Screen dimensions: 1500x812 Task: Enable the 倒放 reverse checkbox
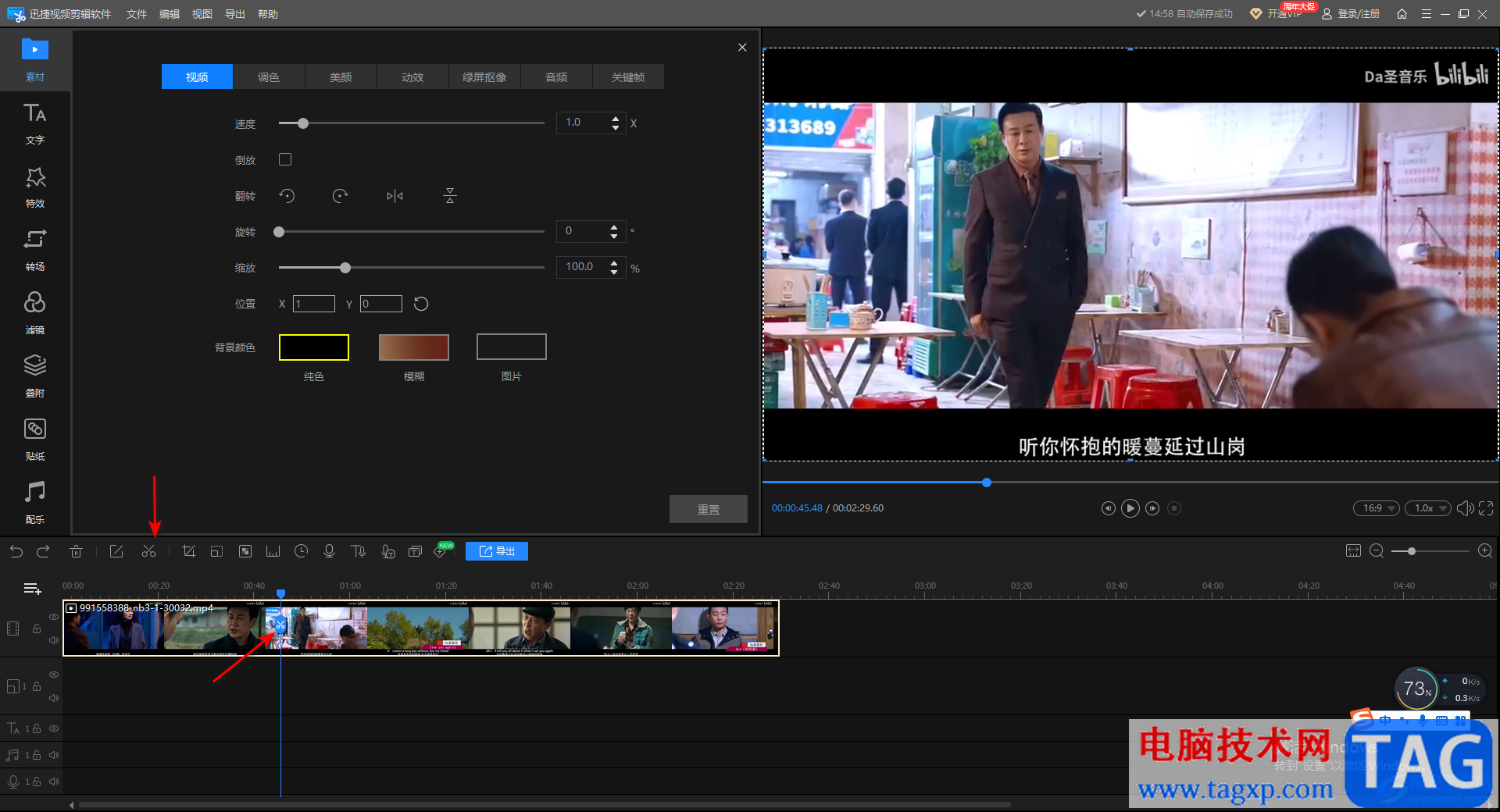click(285, 159)
